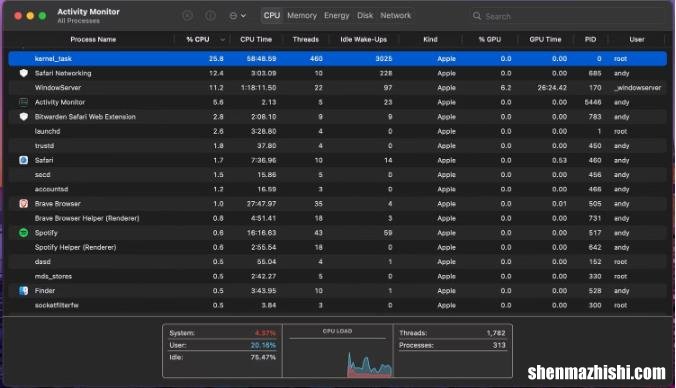Switch to the Memory tab

(x=302, y=16)
